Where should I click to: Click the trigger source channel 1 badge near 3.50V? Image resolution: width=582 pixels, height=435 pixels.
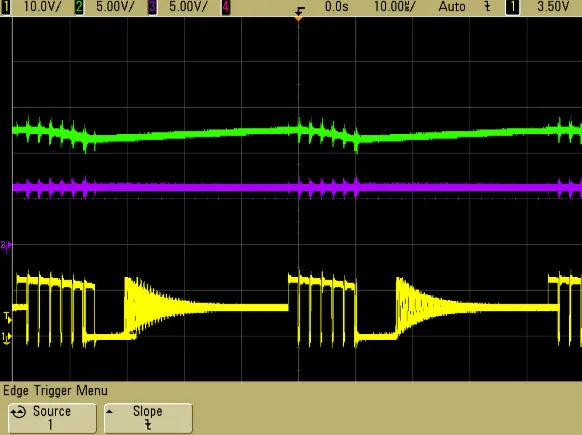(x=513, y=7)
